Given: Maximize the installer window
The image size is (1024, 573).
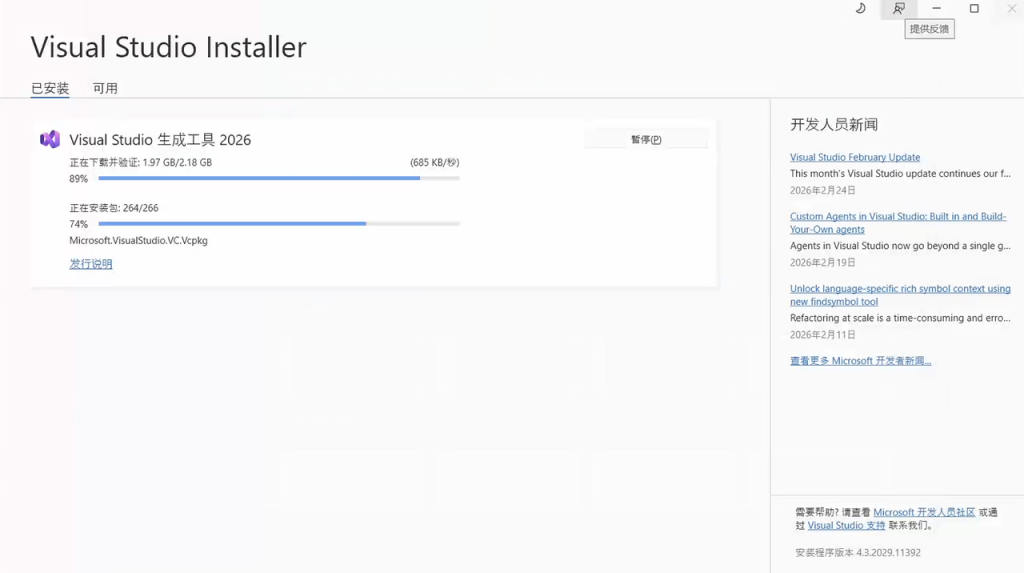Looking at the screenshot, I should tap(974, 9).
